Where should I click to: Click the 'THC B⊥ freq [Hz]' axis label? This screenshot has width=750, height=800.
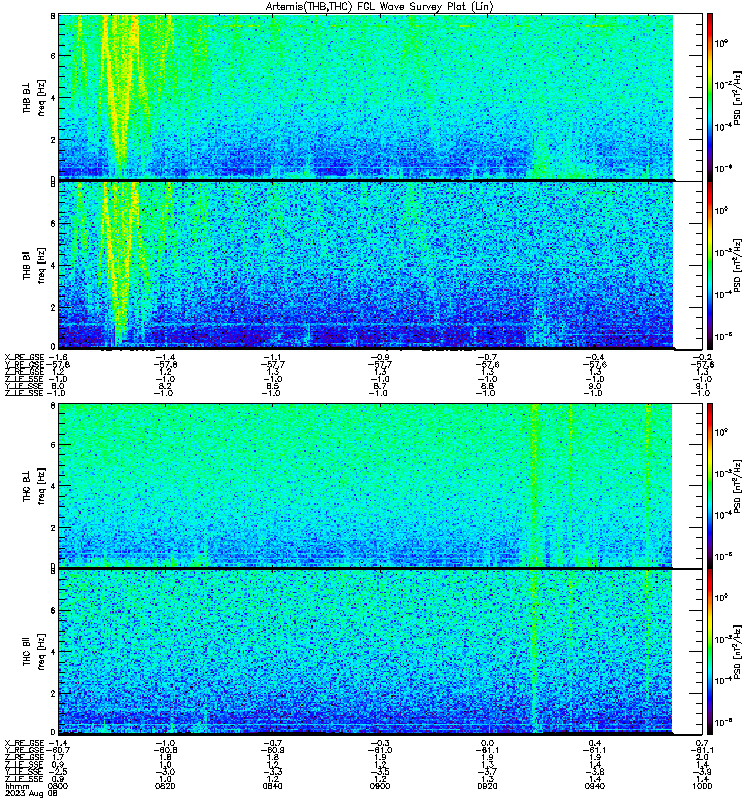[34, 486]
